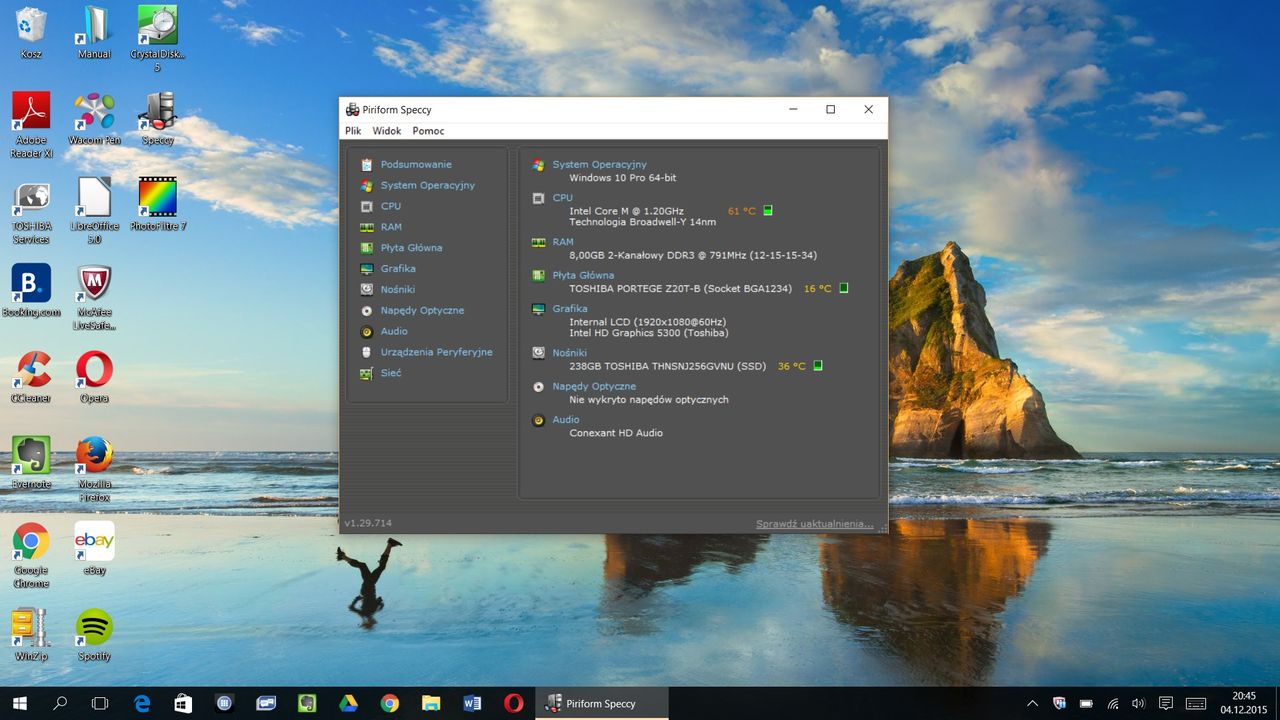Open the Action Center notifications icon
1280x720 pixels.
pyautogui.click(x=1165, y=704)
